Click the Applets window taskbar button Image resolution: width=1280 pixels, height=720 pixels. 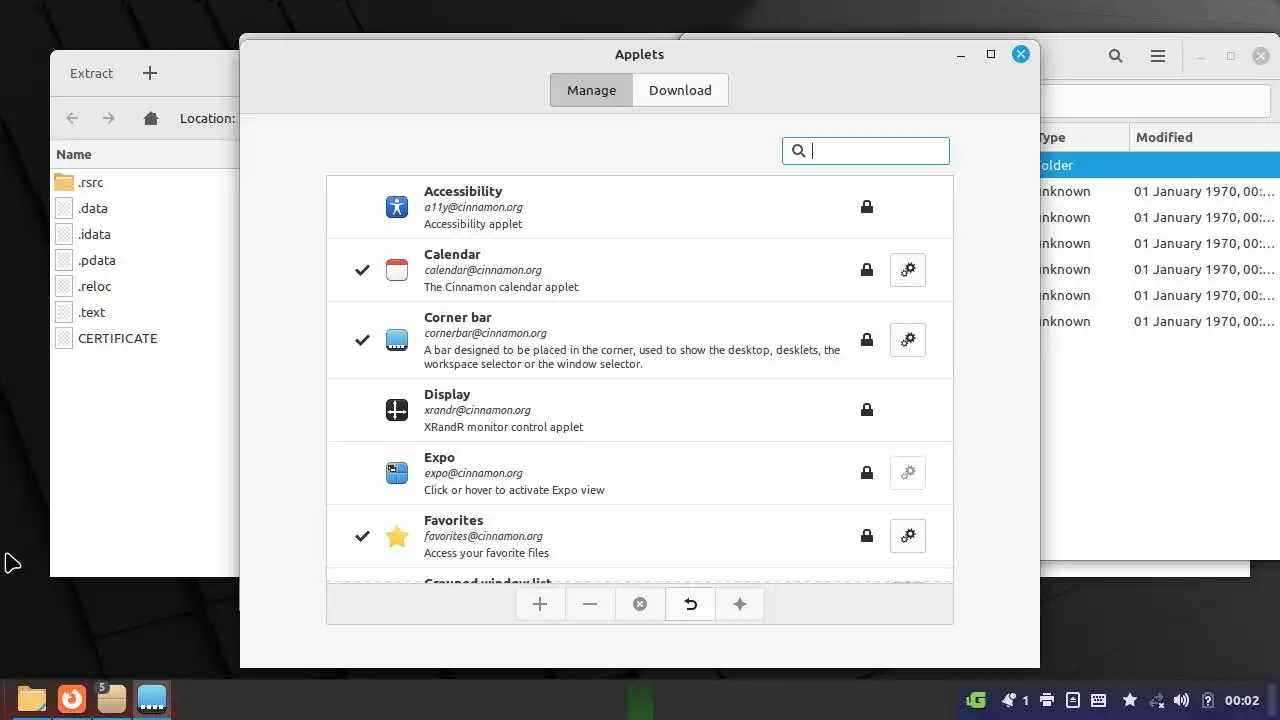click(x=152, y=699)
